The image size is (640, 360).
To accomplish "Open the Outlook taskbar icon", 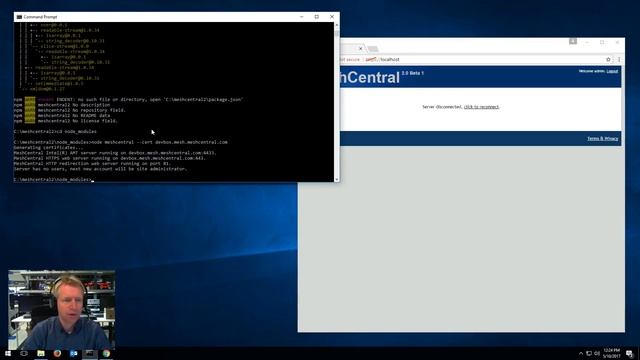I will (73, 353).
